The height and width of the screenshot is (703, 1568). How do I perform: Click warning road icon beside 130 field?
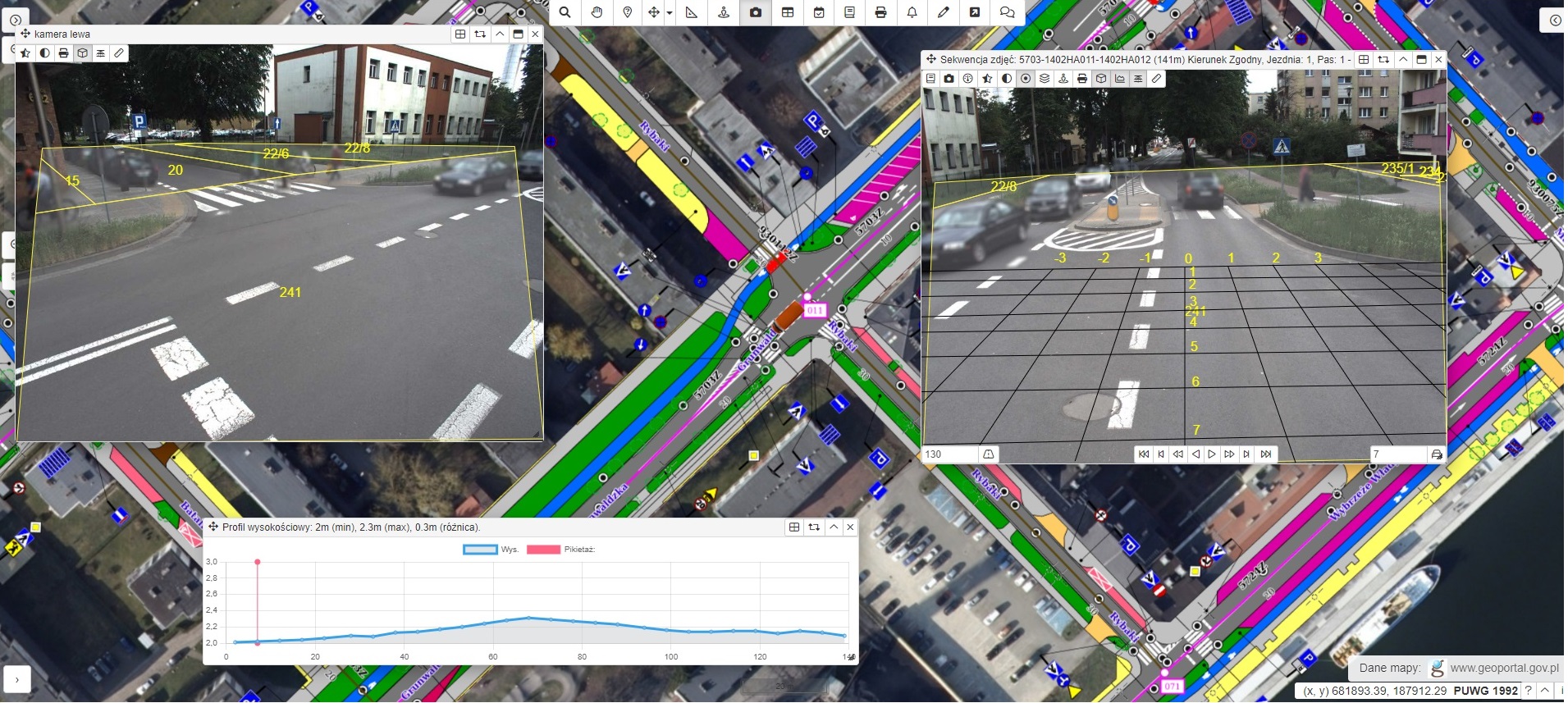click(x=989, y=454)
